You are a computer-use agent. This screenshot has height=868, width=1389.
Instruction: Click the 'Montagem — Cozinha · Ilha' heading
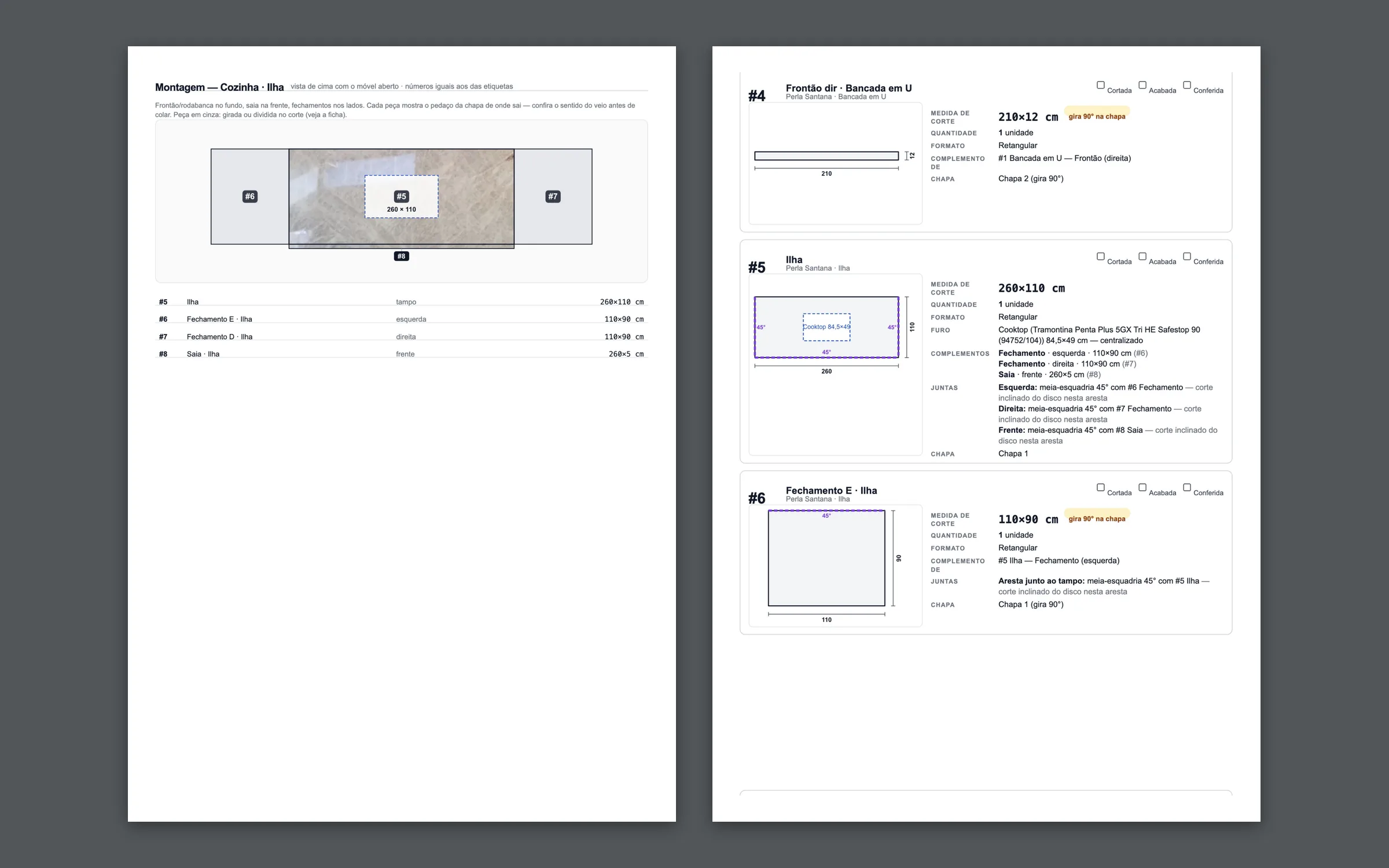tap(219, 87)
